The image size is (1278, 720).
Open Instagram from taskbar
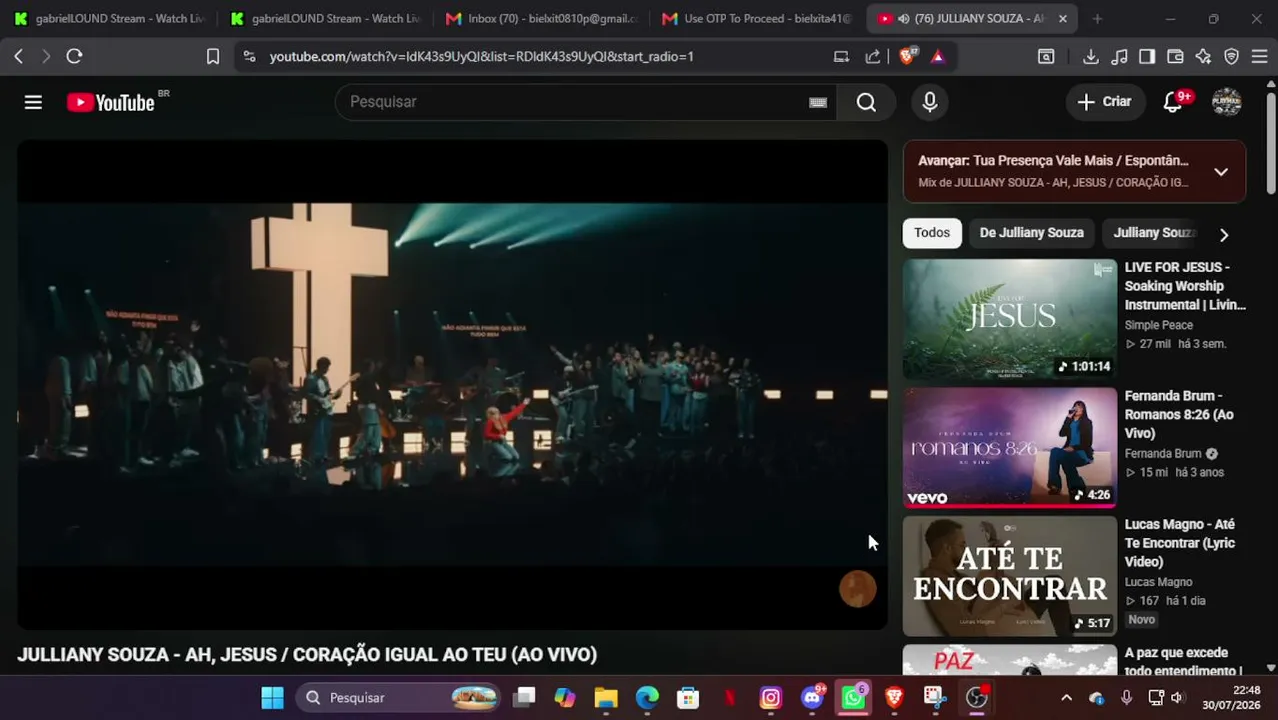770,697
